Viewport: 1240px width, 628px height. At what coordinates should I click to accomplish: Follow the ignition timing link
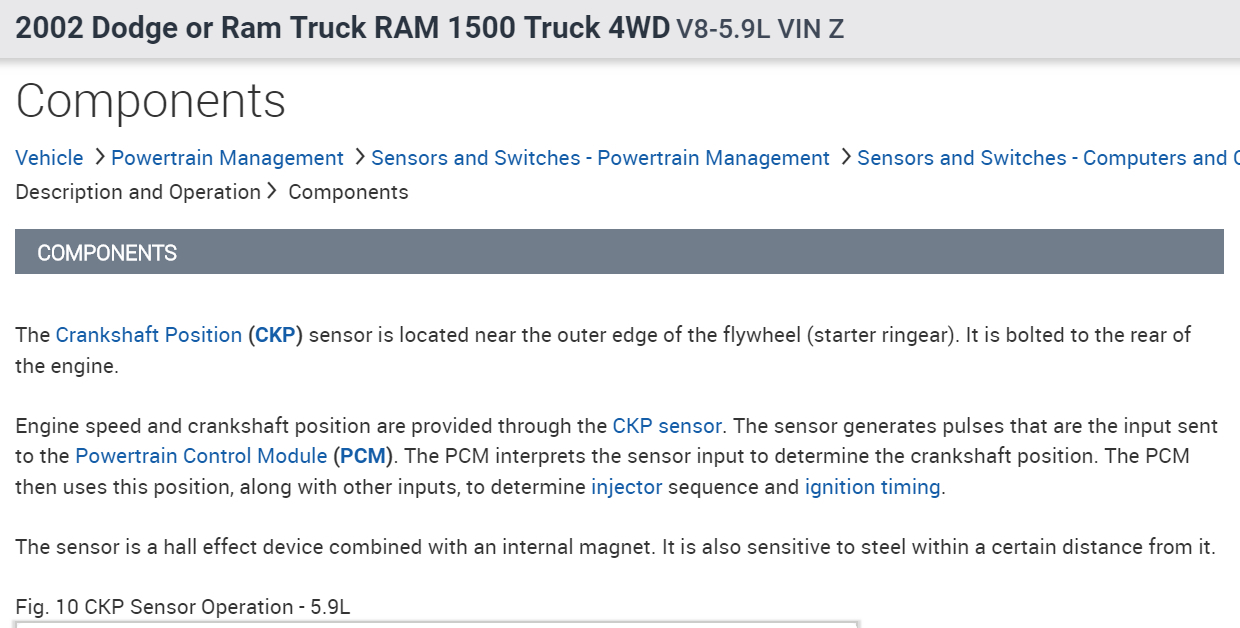[872, 487]
